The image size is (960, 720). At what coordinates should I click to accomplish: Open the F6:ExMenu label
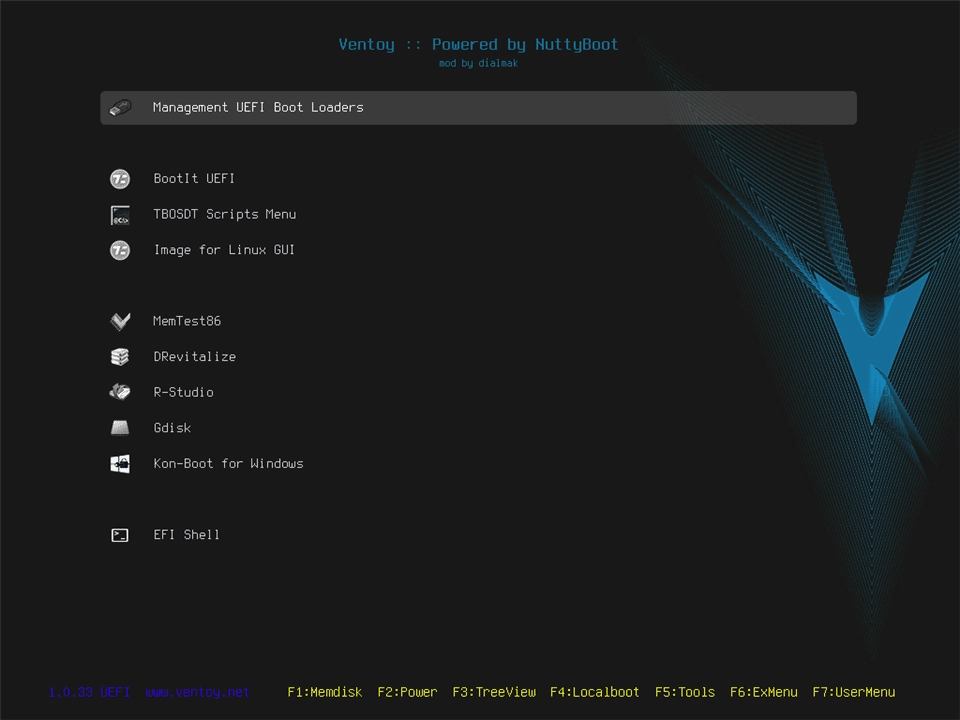[763, 692]
